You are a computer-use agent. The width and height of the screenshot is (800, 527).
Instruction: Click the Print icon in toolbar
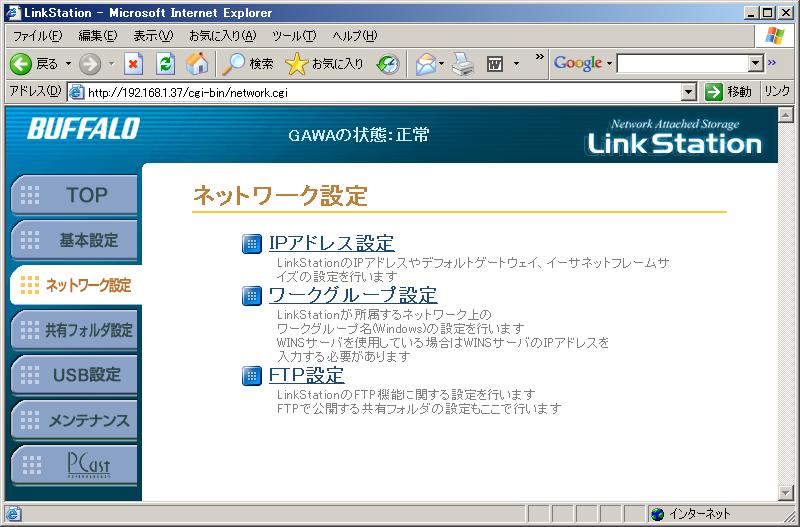coord(463,64)
